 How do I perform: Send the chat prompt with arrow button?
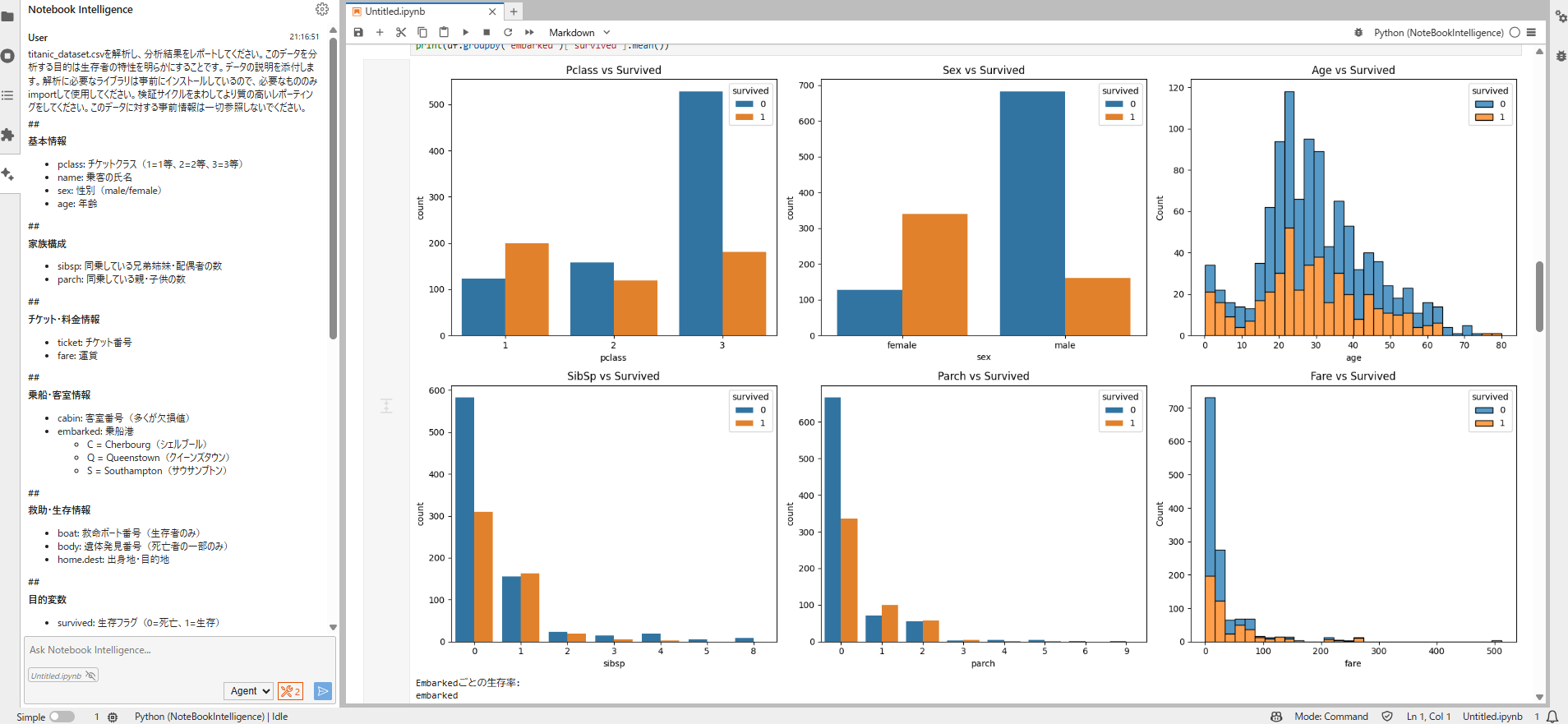[x=323, y=691]
